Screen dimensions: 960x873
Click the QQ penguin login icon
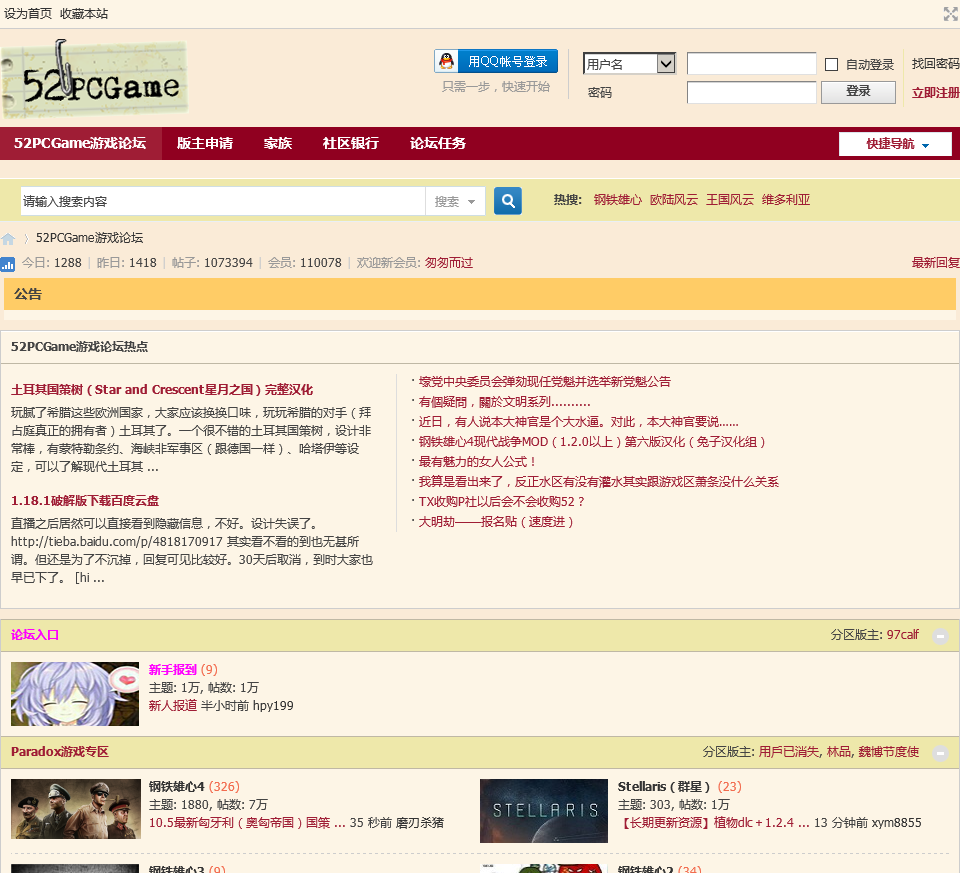click(447, 61)
